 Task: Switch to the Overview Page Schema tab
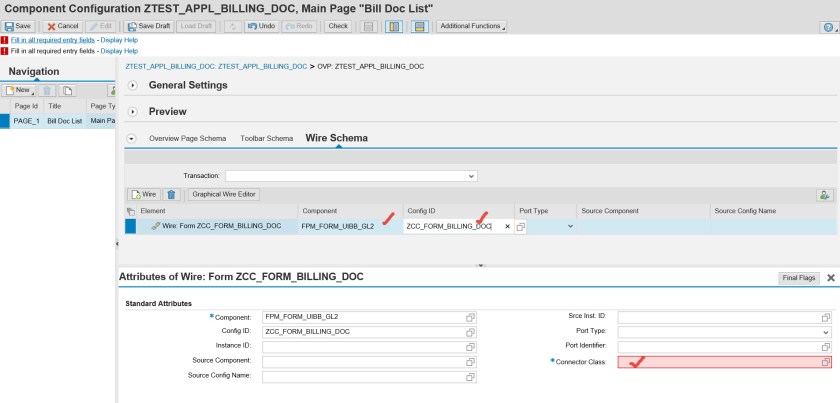[x=188, y=138]
